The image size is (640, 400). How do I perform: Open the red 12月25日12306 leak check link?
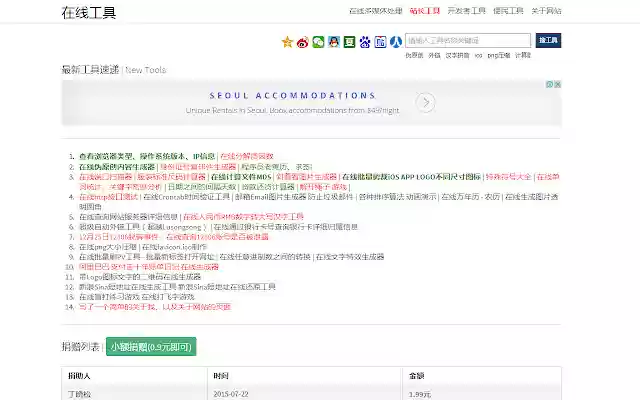pos(173,237)
